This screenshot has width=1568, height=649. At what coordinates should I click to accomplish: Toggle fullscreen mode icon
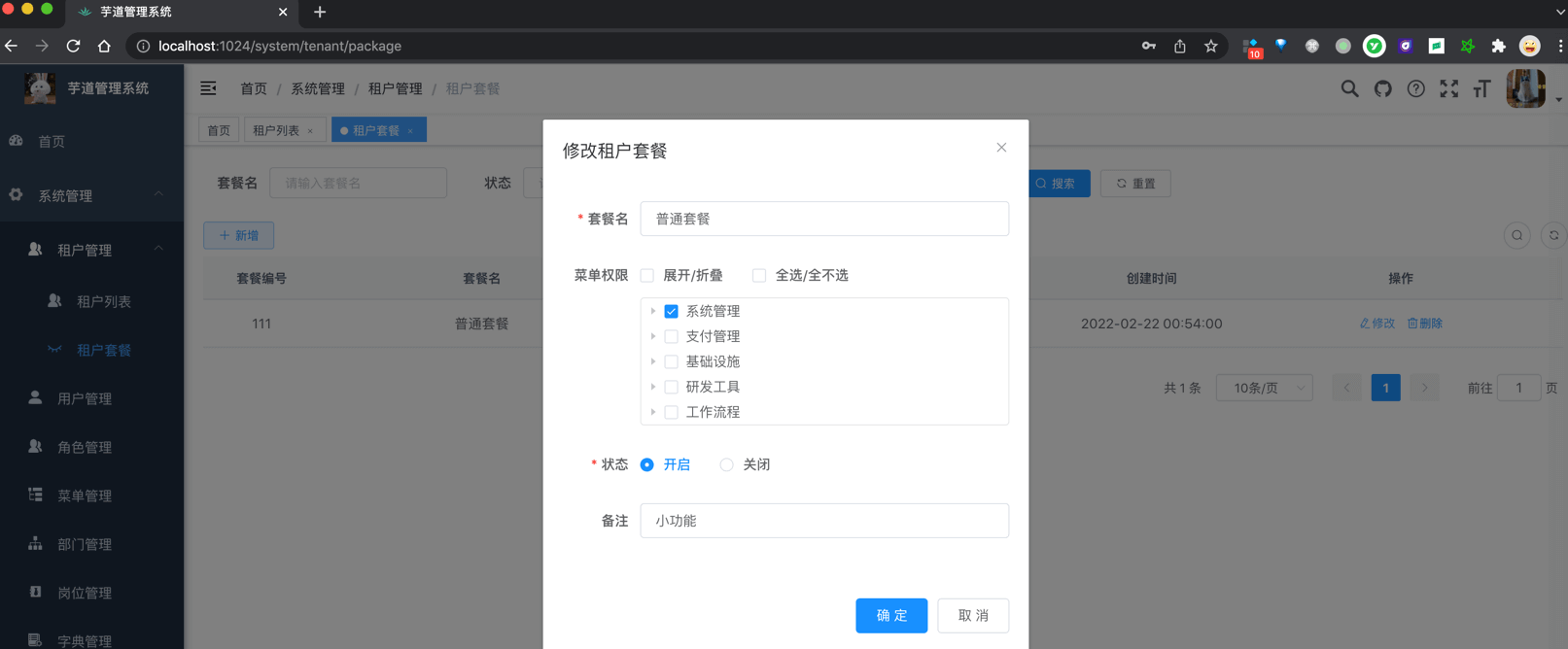1448,89
